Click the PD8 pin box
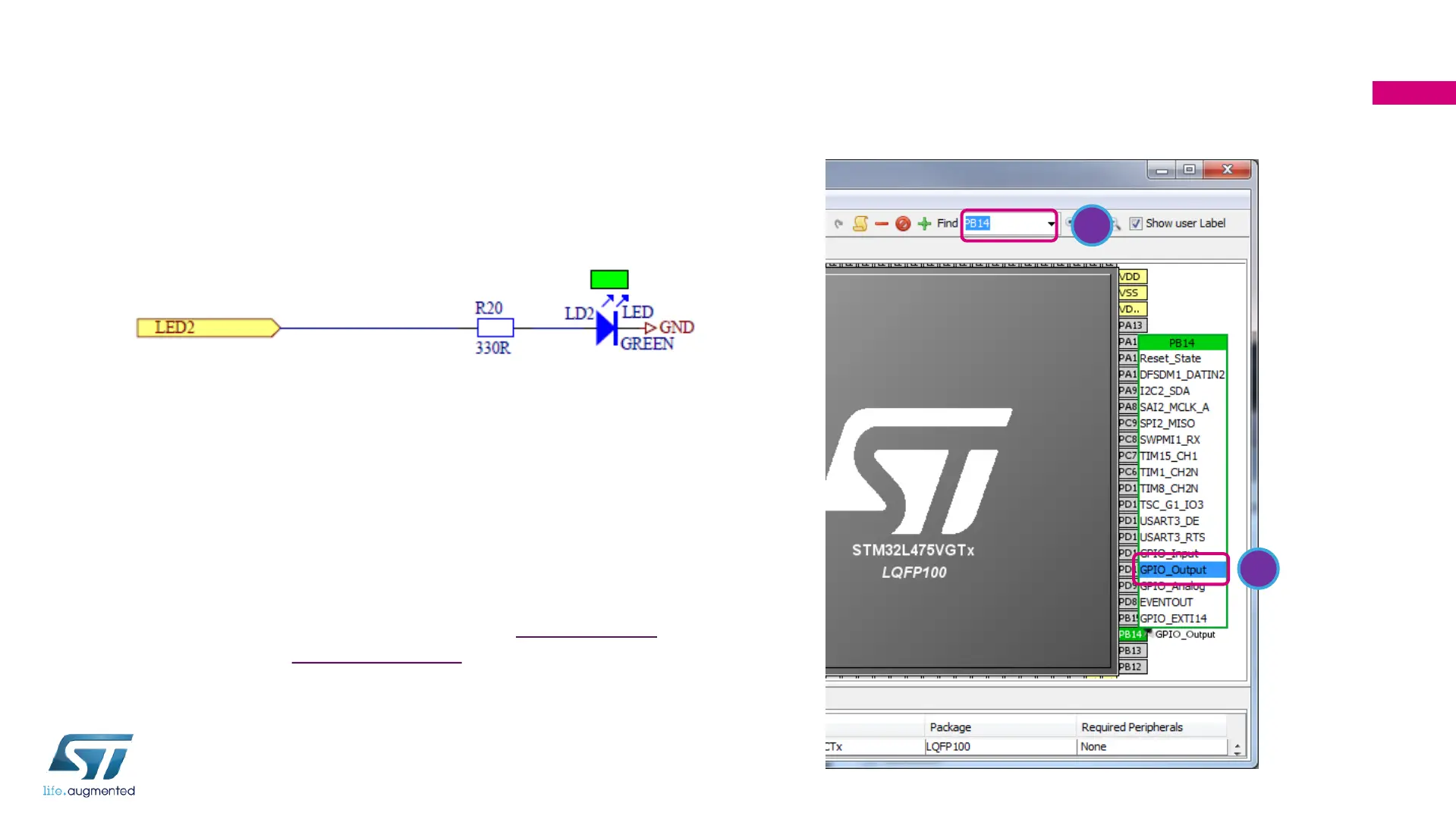Screen dimensions: 1456x819 point(1128,602)
